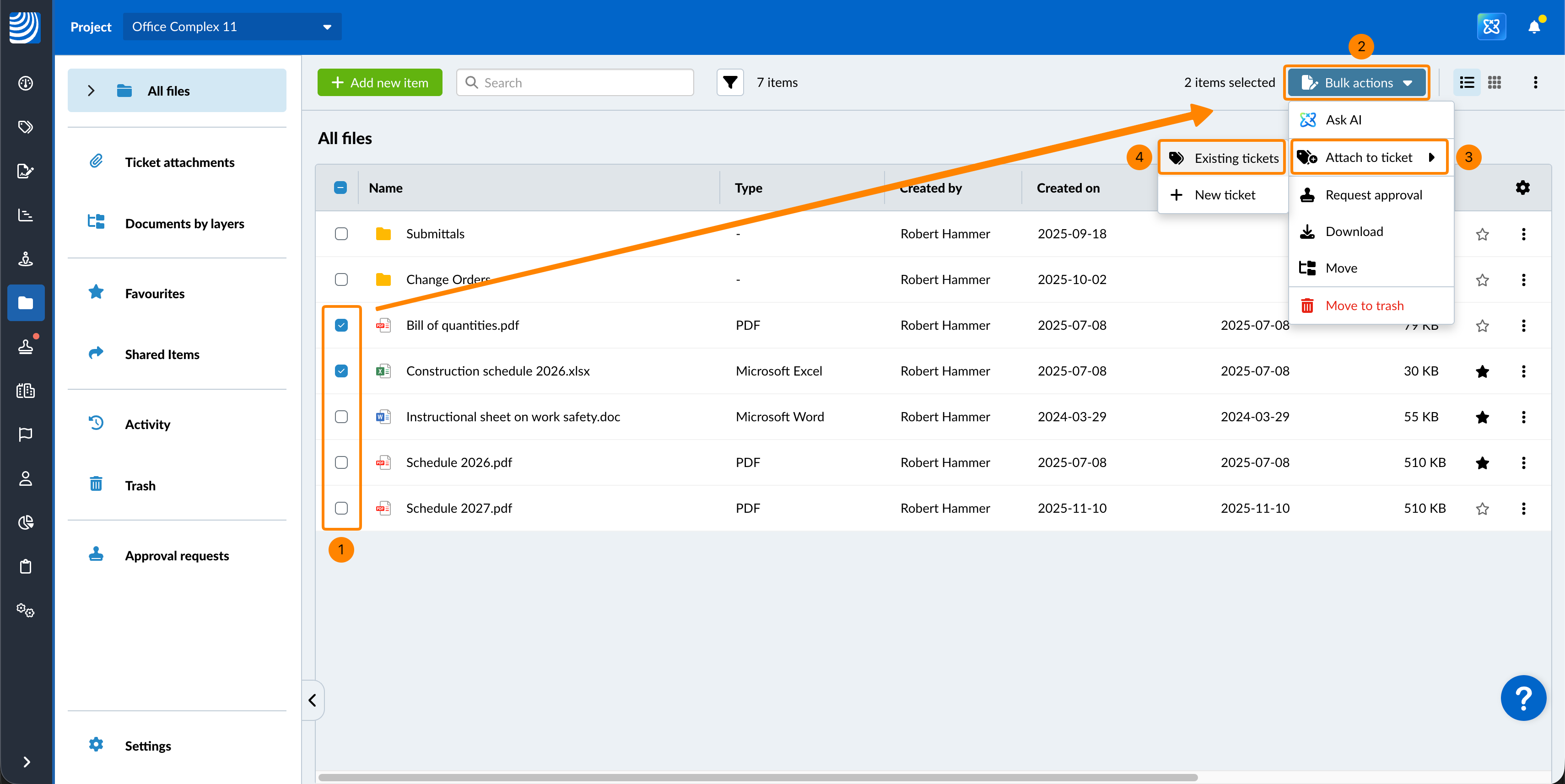Screen dimensions: 1565x784
Task: Uncheck the Bill of quantities.pdf checkbox
Action: (341, 326)
